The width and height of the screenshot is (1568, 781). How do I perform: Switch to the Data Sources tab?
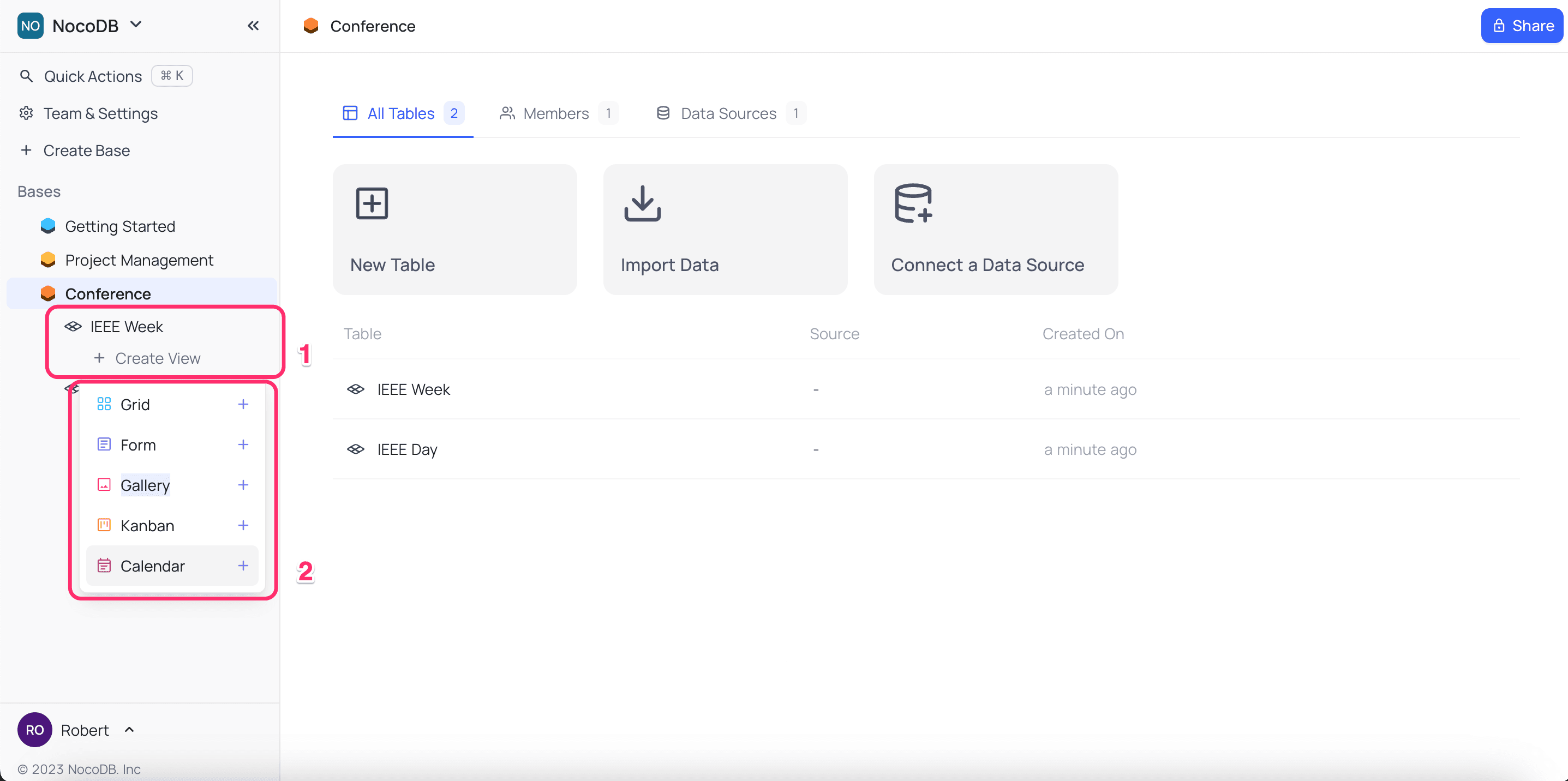click(728, 114)
